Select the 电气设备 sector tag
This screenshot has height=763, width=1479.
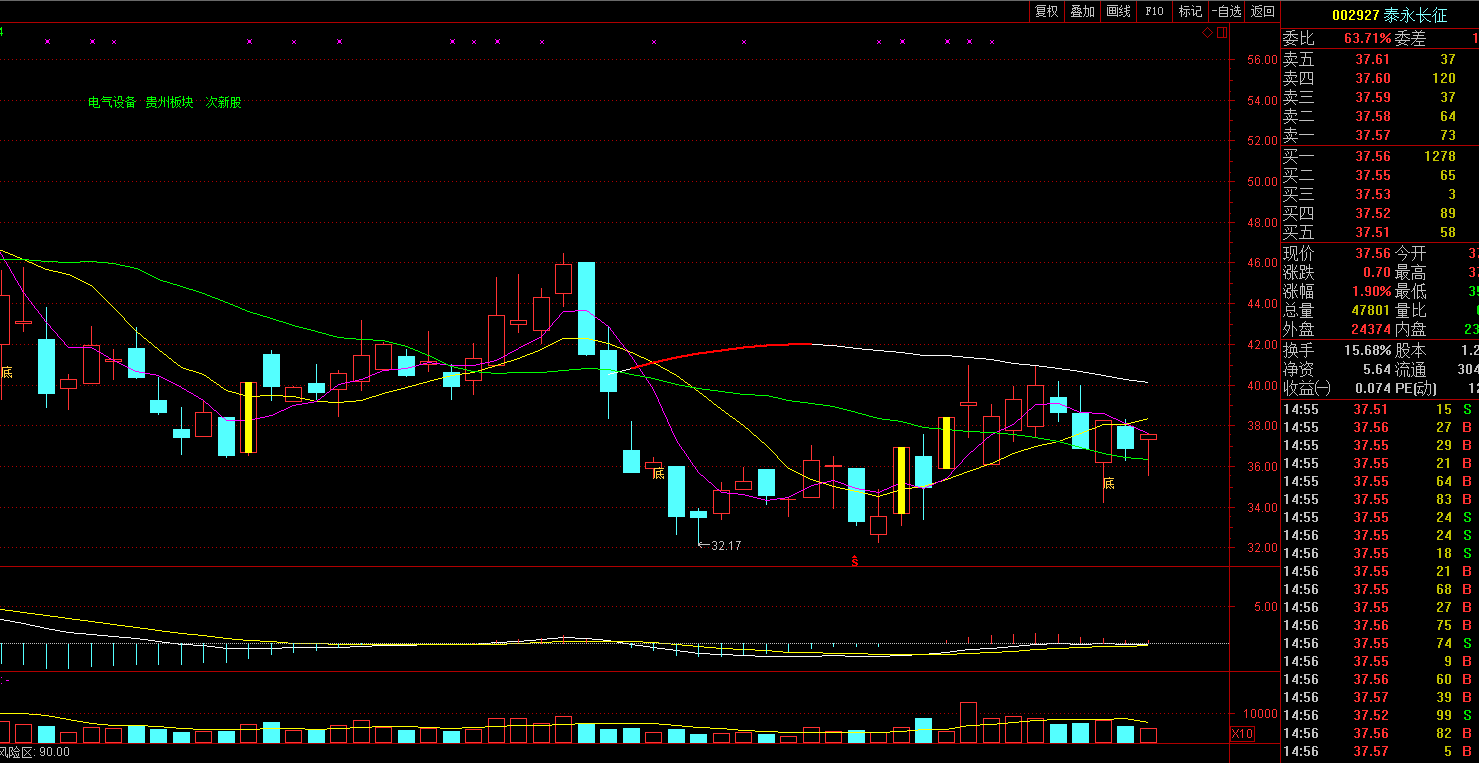(x=112, y=102)
